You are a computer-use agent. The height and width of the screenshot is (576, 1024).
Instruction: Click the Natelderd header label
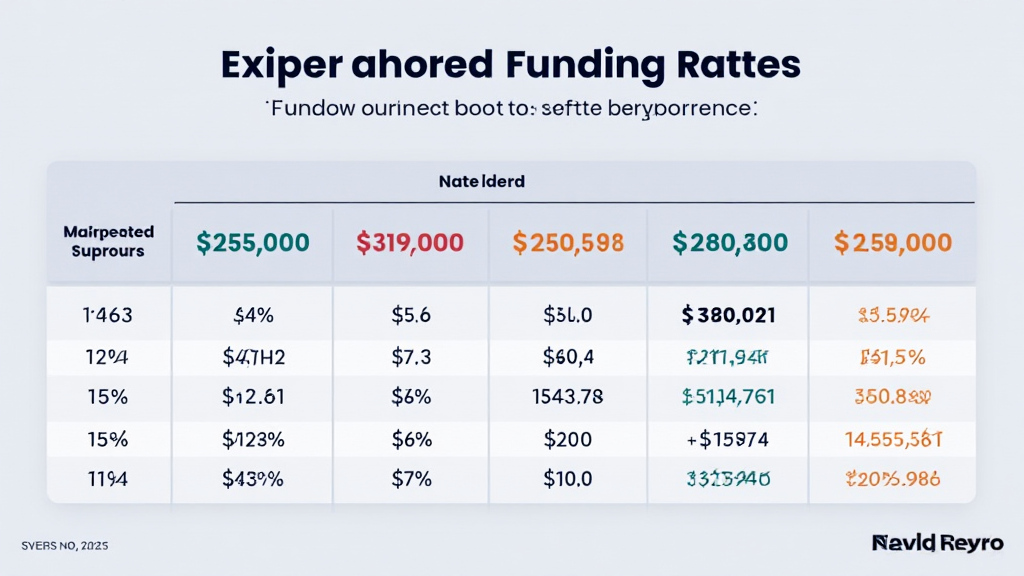(x=482, y=183)
